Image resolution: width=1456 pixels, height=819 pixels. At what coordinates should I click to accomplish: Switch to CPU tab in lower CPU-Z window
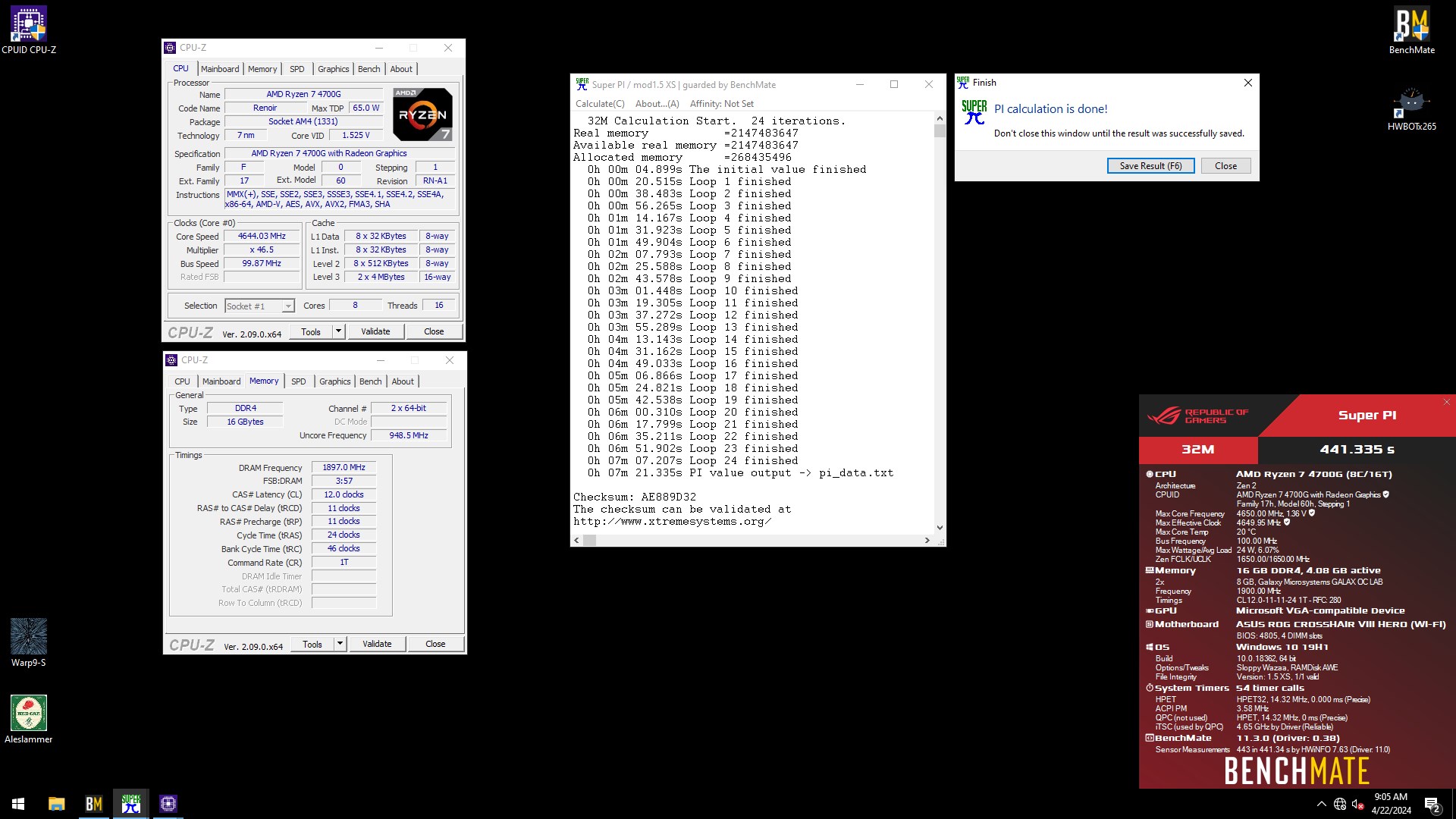(183, 381)
